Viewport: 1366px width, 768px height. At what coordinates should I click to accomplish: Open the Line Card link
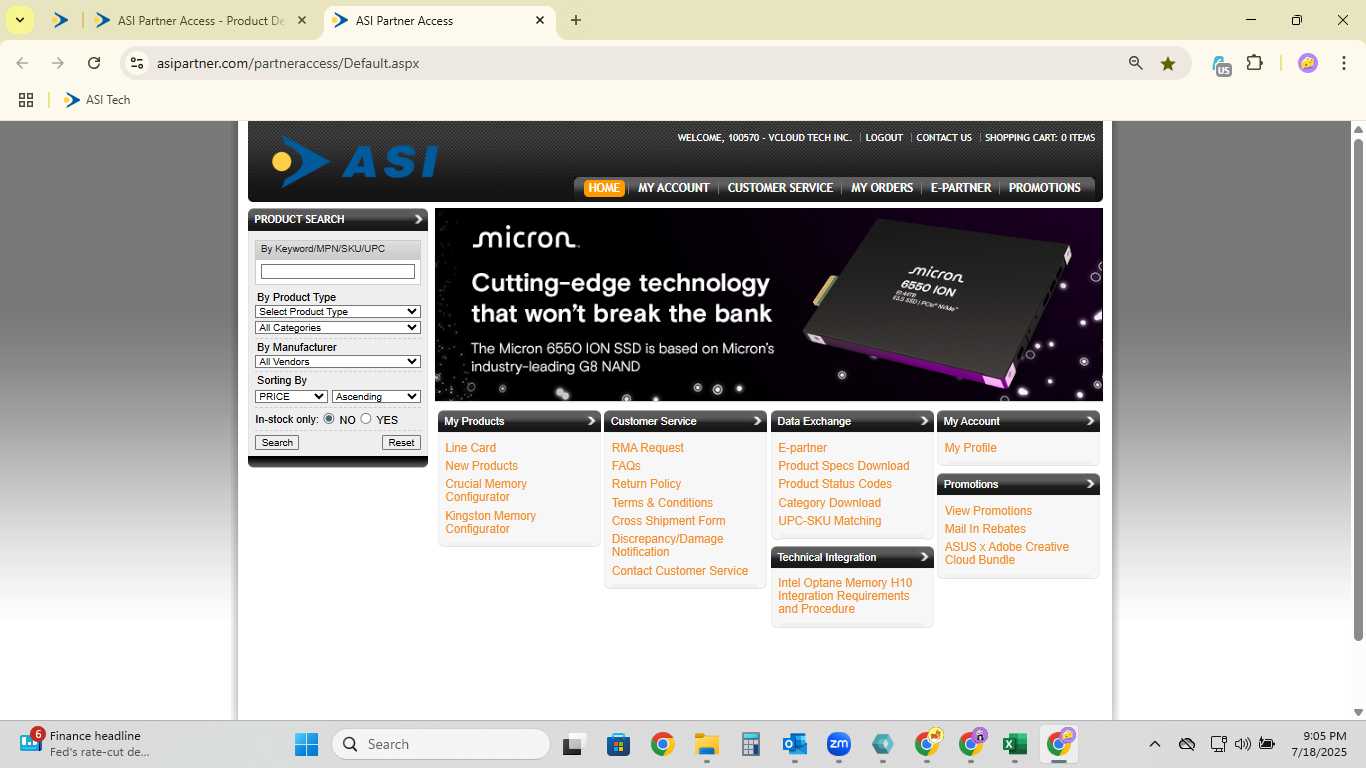tap(470, 448)
